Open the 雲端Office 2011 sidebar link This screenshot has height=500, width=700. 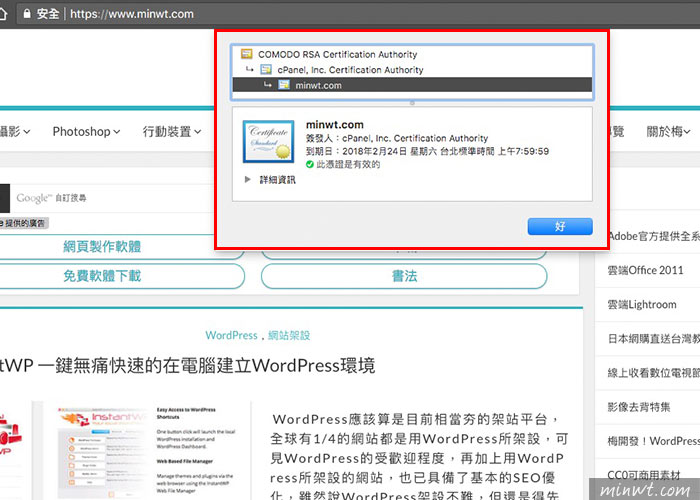pyautogui.click(x=645, y=270)
